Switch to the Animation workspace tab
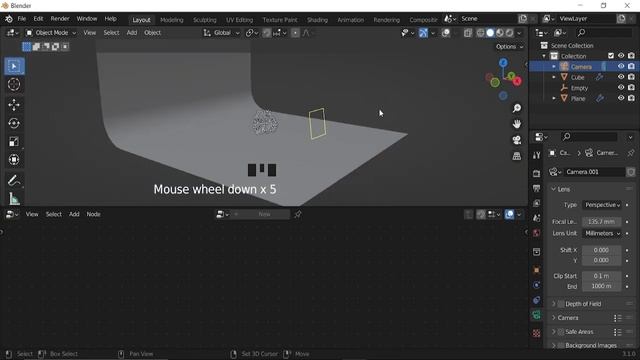The width and height of the screenshot is (640, 360). [x=350, y=20]
